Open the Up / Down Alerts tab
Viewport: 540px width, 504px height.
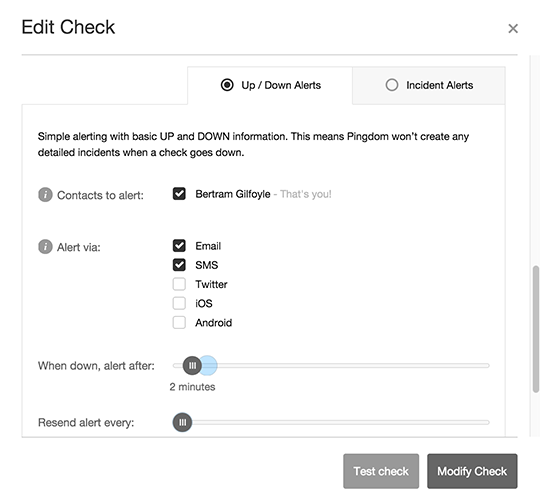click(x=270, y=85)
